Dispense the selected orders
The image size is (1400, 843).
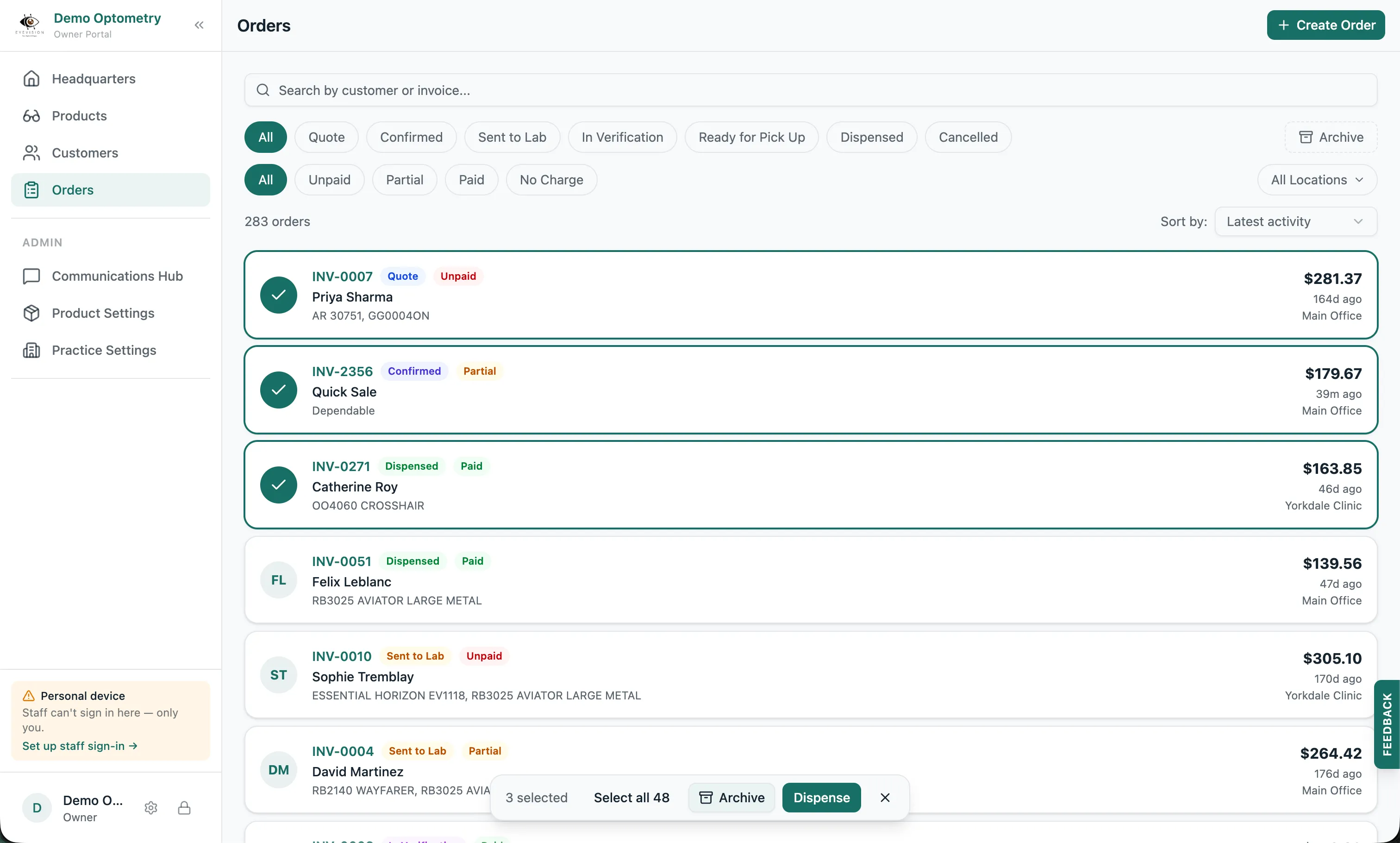click(821, 798)
